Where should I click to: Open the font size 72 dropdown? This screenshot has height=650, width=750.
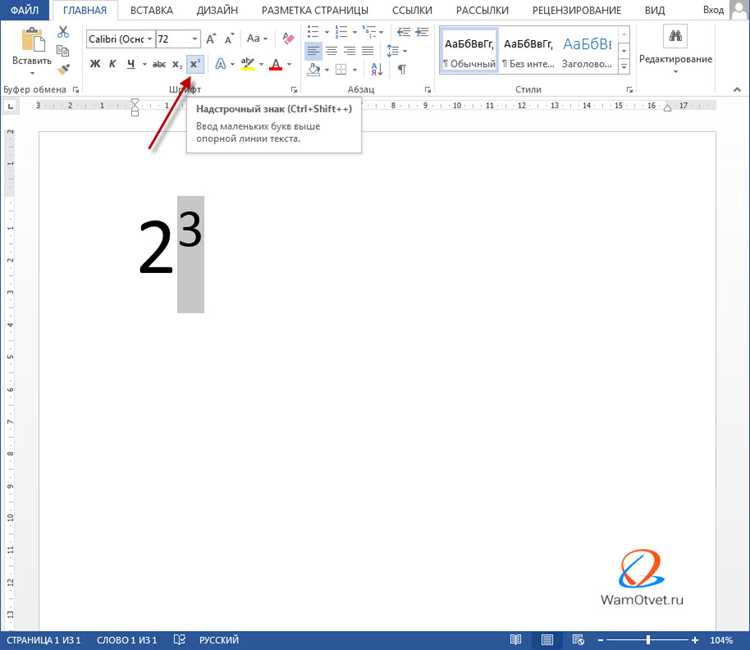195,39
